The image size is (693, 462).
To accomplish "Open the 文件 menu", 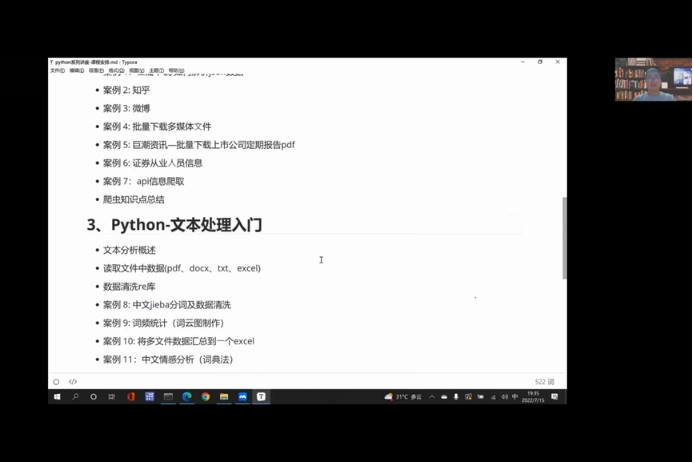I will (x=57, y=71).
